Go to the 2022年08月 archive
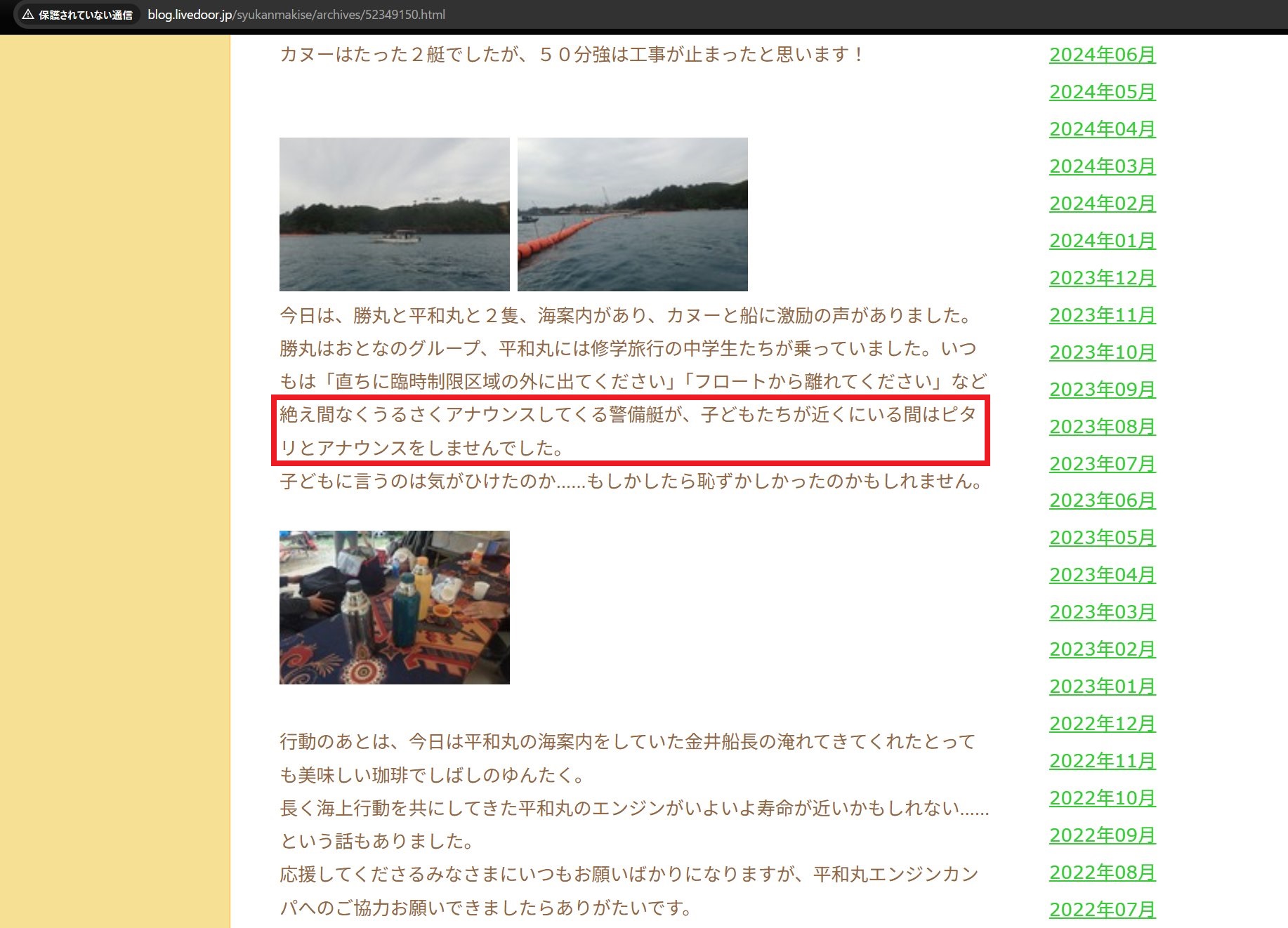 point(1102,873)
